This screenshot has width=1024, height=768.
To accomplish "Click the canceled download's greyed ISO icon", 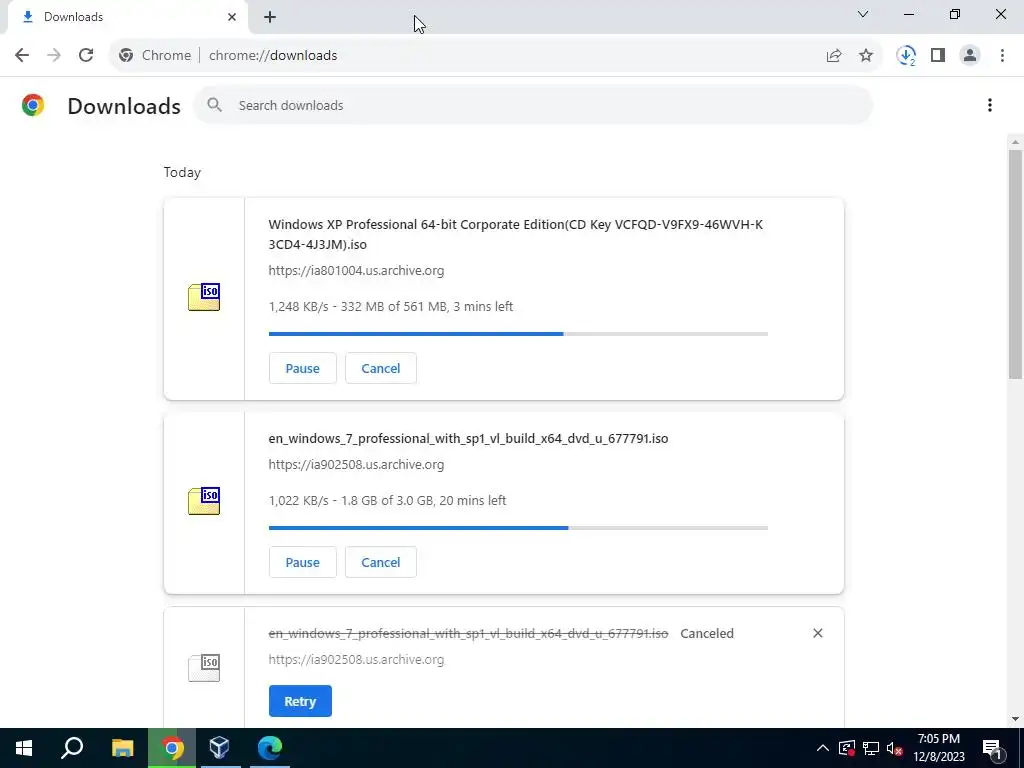I will pos(204,667).
